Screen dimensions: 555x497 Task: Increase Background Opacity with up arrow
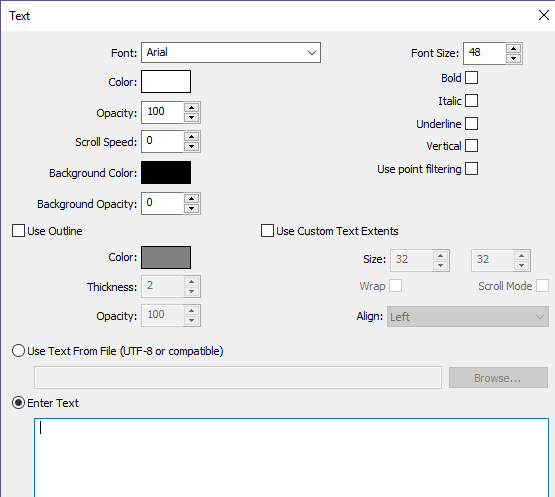(x=191, y=199)
